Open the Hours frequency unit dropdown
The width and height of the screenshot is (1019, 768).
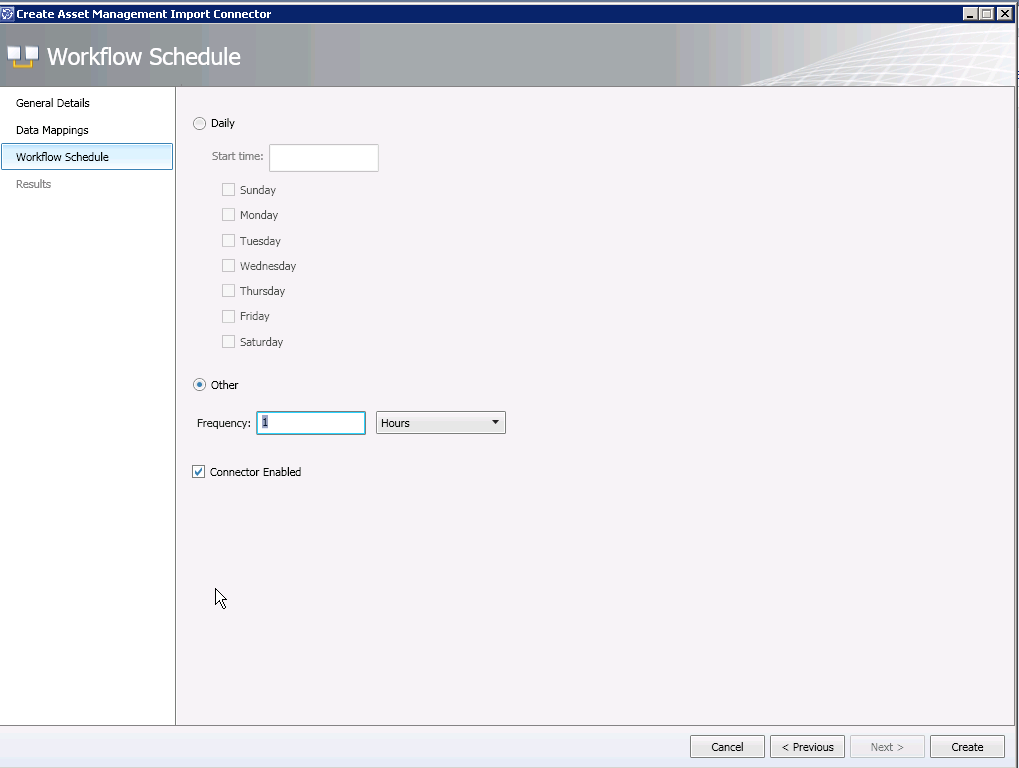[441, 423]
